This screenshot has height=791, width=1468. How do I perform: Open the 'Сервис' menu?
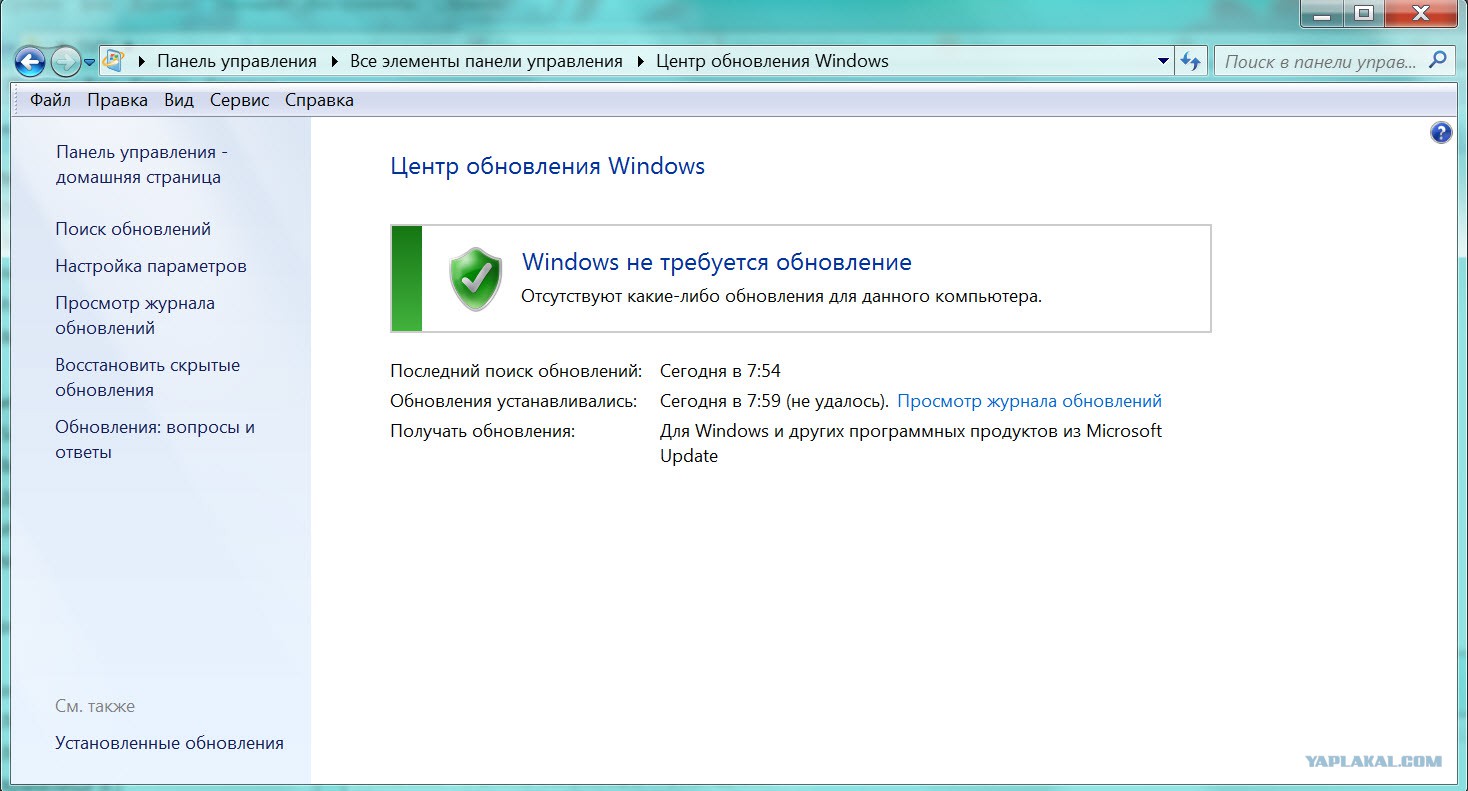coord(239,100)
